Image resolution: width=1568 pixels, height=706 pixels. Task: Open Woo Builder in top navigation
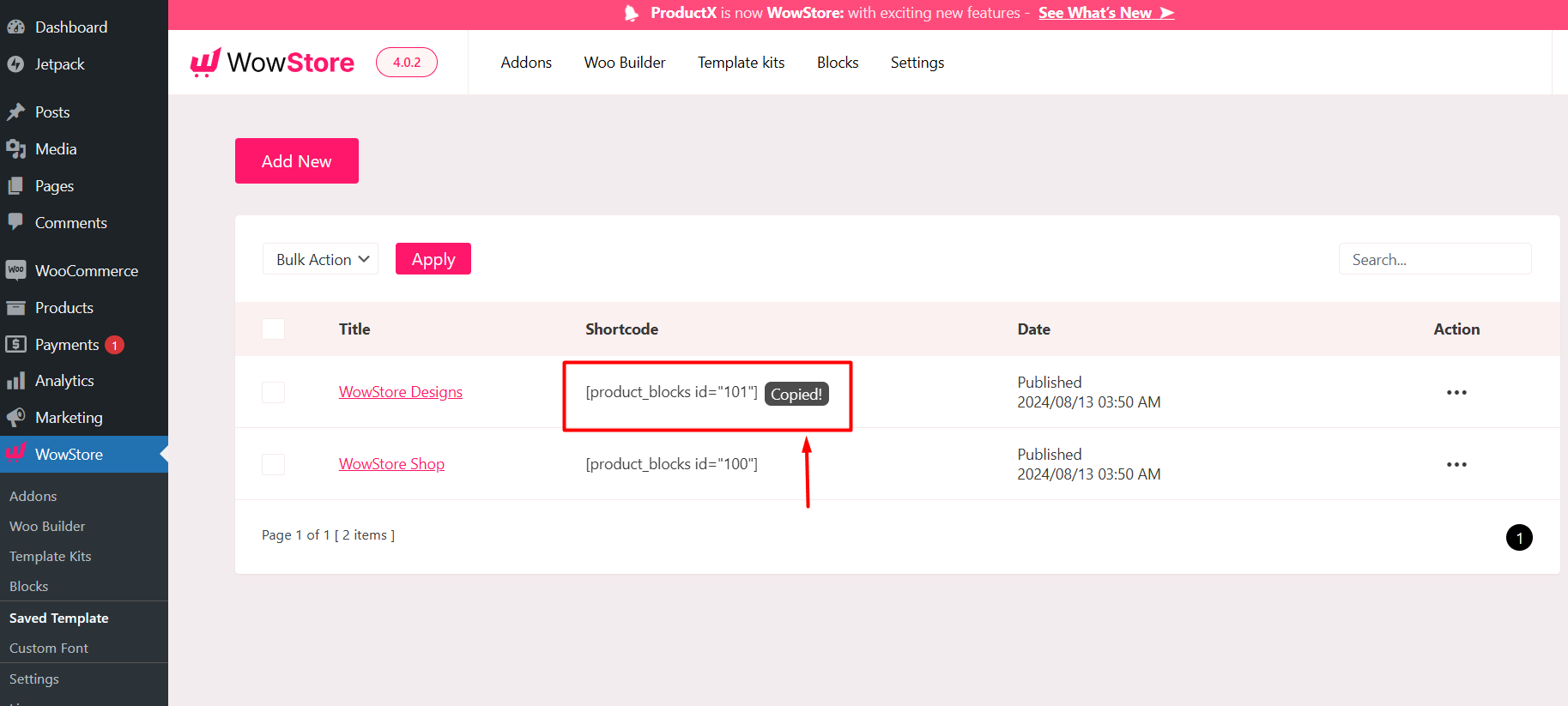tap(625, 63)
